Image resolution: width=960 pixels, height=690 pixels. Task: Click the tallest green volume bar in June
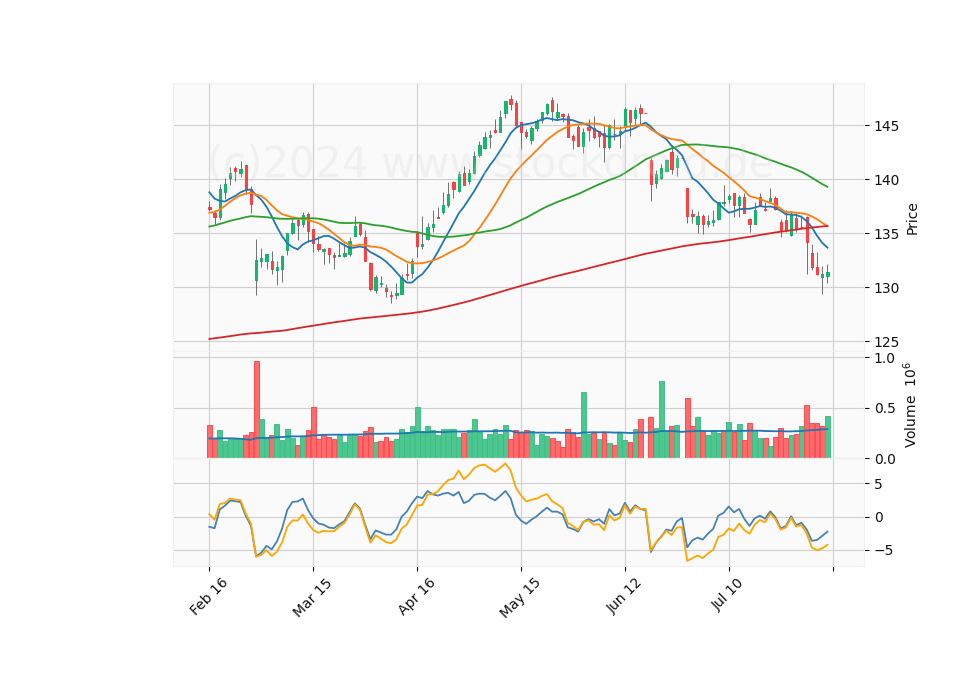pos(662,420)
